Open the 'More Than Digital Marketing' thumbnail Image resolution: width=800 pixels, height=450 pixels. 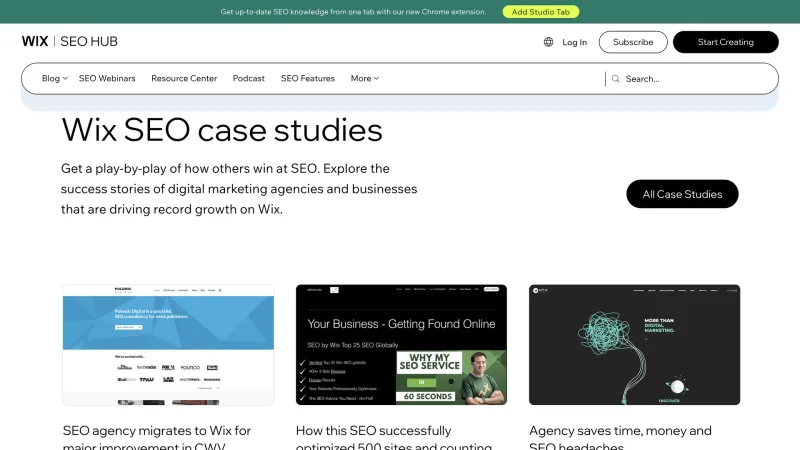click(634, 345)
